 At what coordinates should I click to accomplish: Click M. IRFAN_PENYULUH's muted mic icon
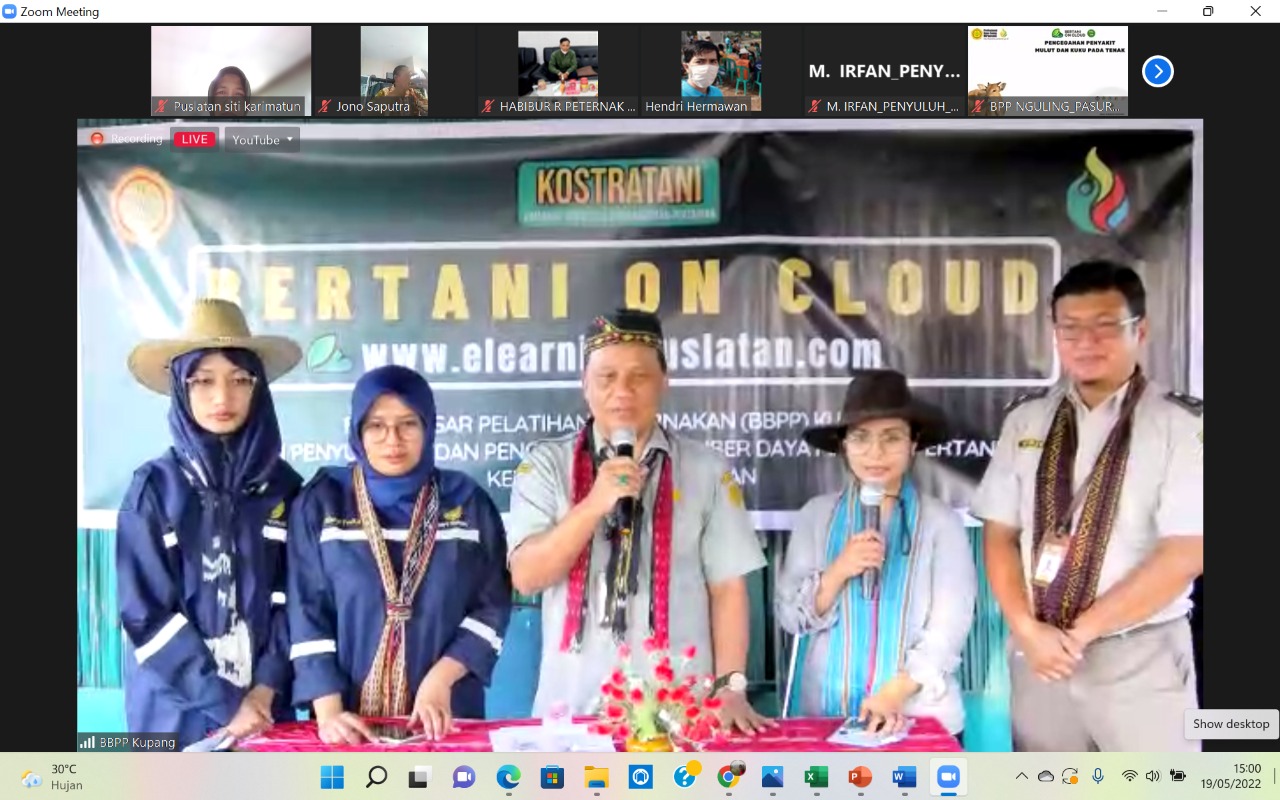tap(815, 106)
